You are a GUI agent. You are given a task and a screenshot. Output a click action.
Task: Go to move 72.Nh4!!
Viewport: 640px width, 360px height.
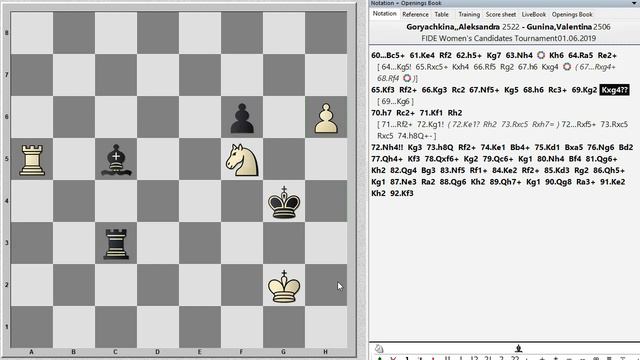[x=387, y=147]
